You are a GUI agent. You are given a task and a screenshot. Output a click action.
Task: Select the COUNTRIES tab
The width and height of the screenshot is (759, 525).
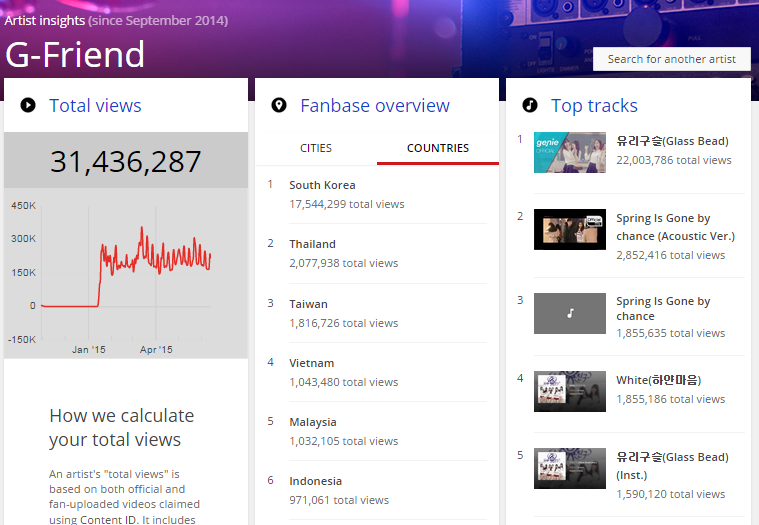coord(438,148)
